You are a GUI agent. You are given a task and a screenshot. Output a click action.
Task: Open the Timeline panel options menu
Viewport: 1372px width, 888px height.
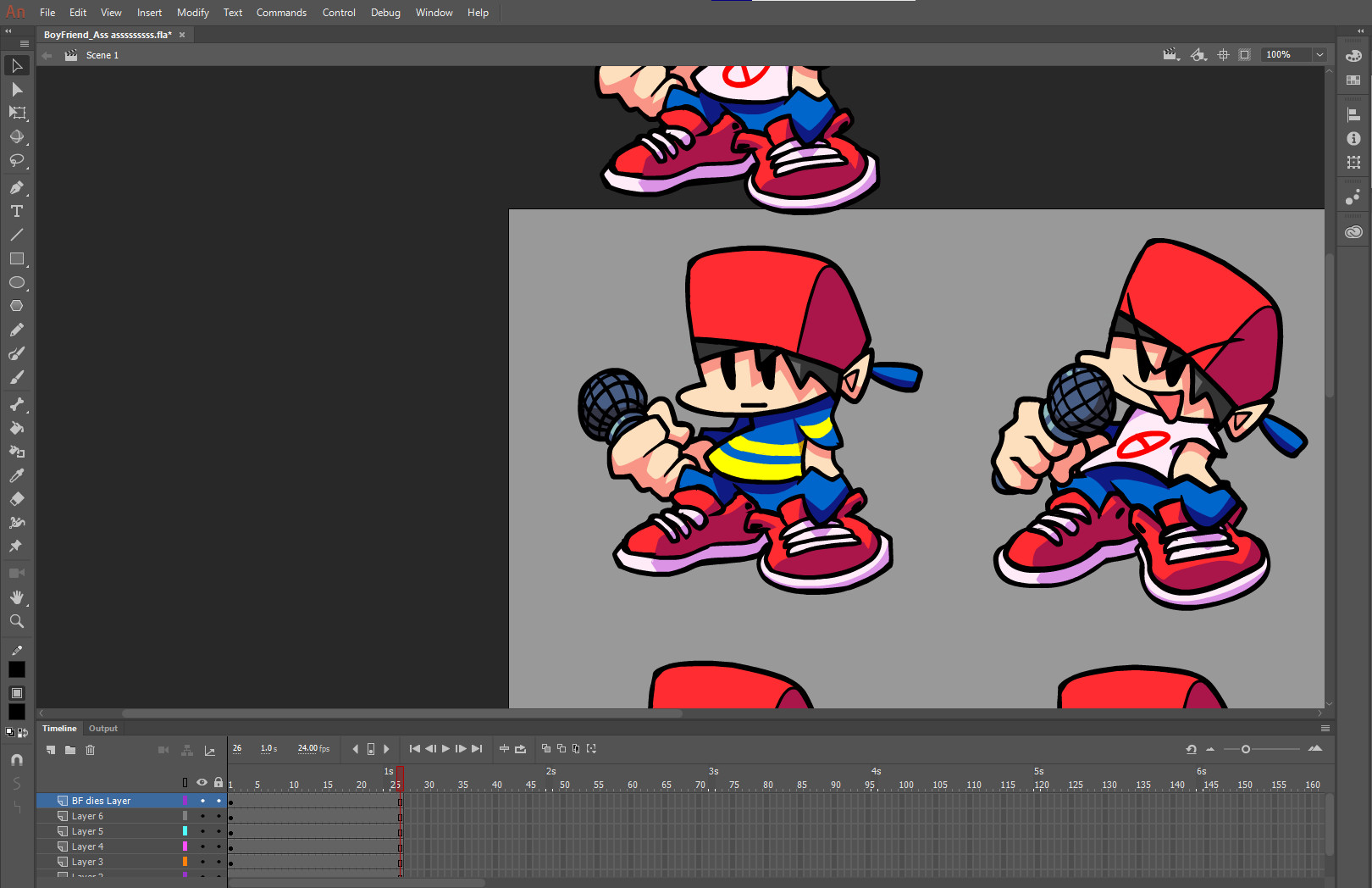1325,729
